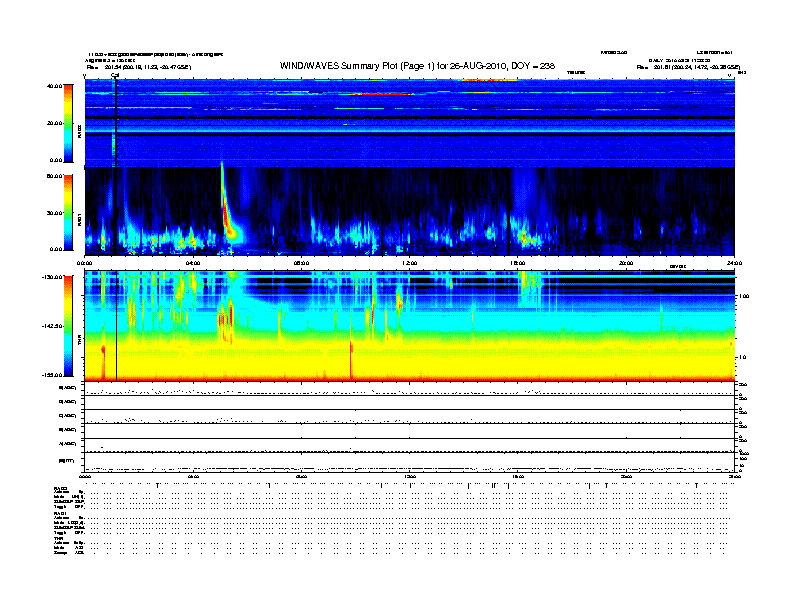
Task: Click the TNR color scale bar
Action: (68, 326)
